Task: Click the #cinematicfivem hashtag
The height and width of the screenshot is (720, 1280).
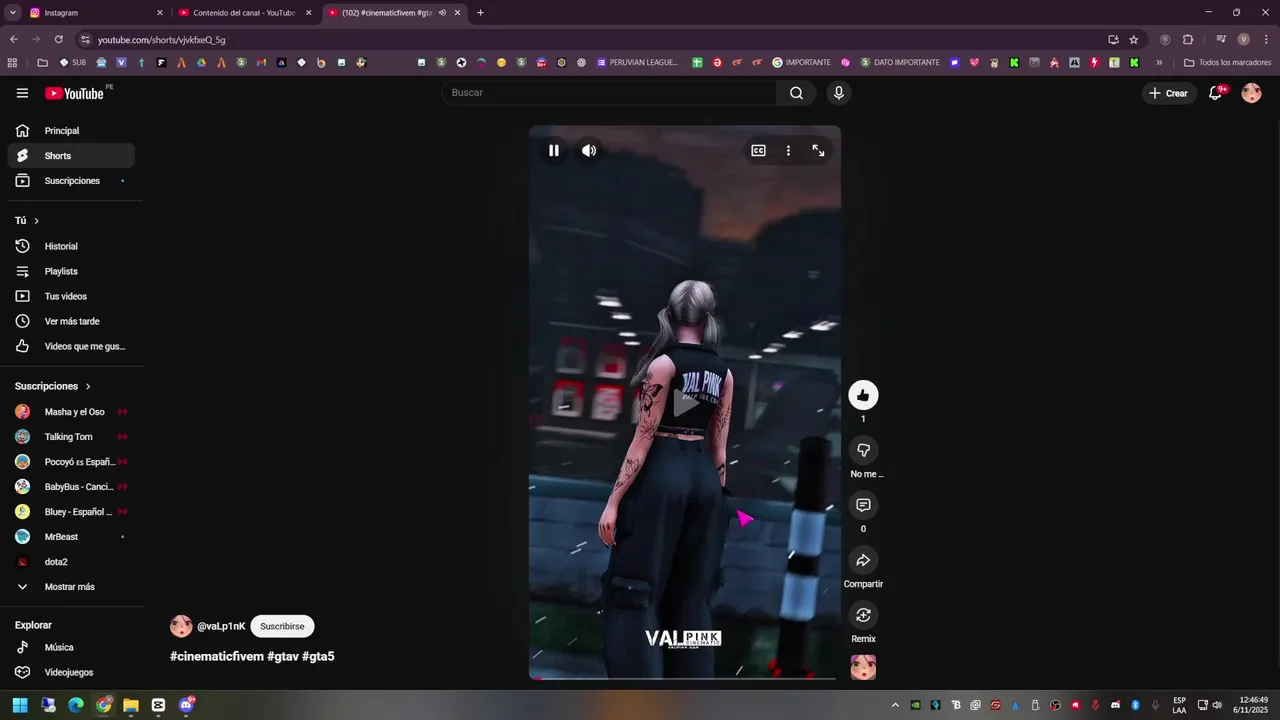Action: click(x=217, y=656)
